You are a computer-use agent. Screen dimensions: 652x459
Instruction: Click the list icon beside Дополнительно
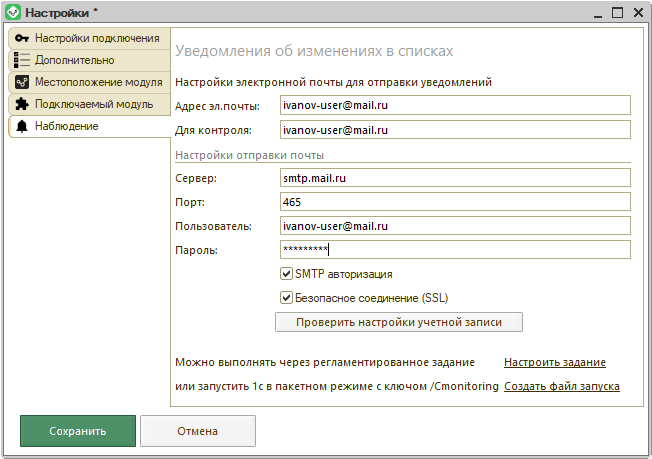pos(22,60)
